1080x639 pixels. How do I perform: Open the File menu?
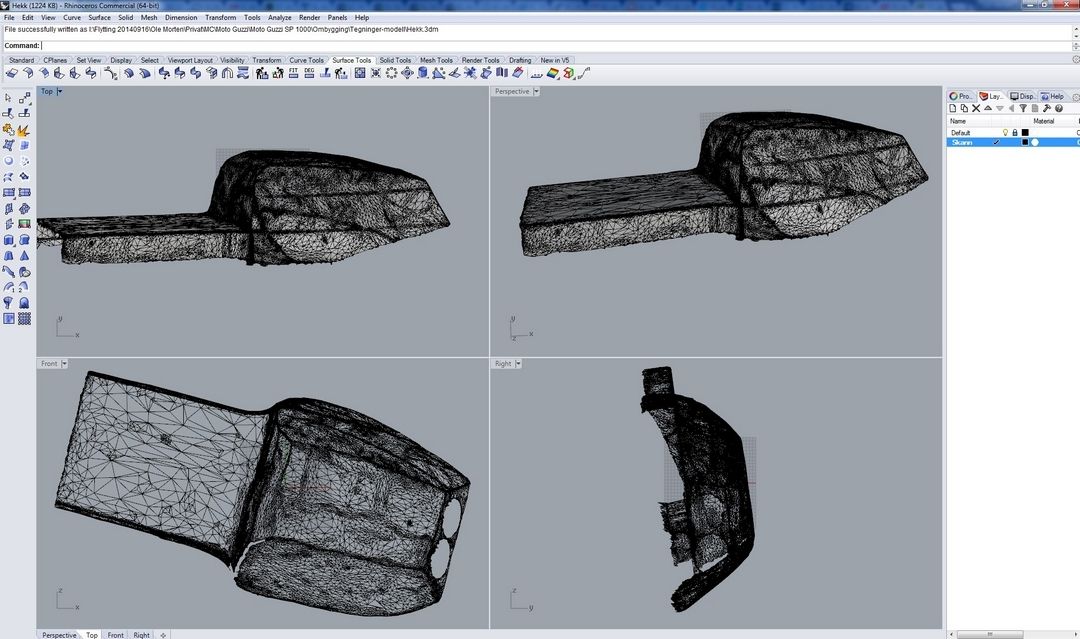[x=9, y=17]
